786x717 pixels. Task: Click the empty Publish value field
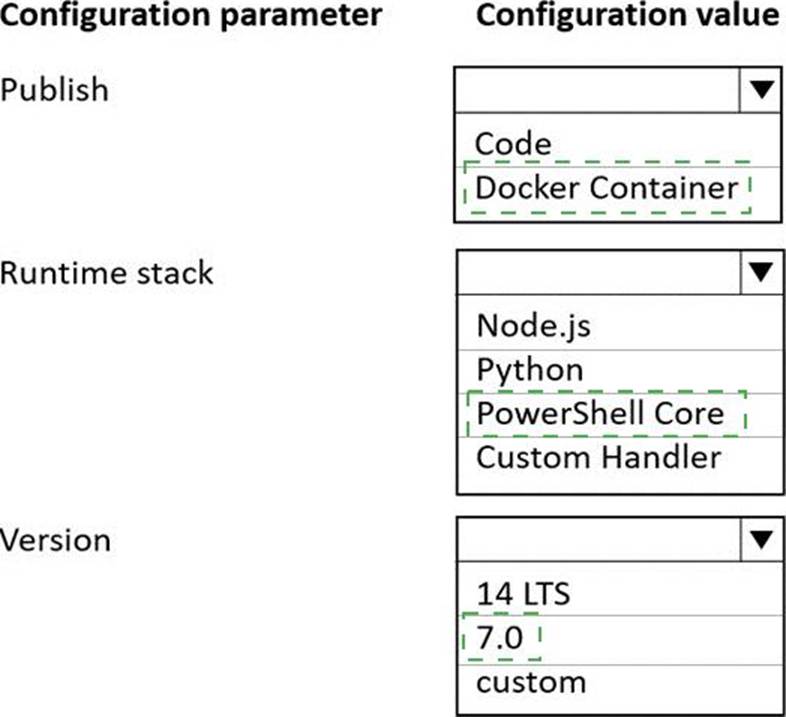[598, 90]
